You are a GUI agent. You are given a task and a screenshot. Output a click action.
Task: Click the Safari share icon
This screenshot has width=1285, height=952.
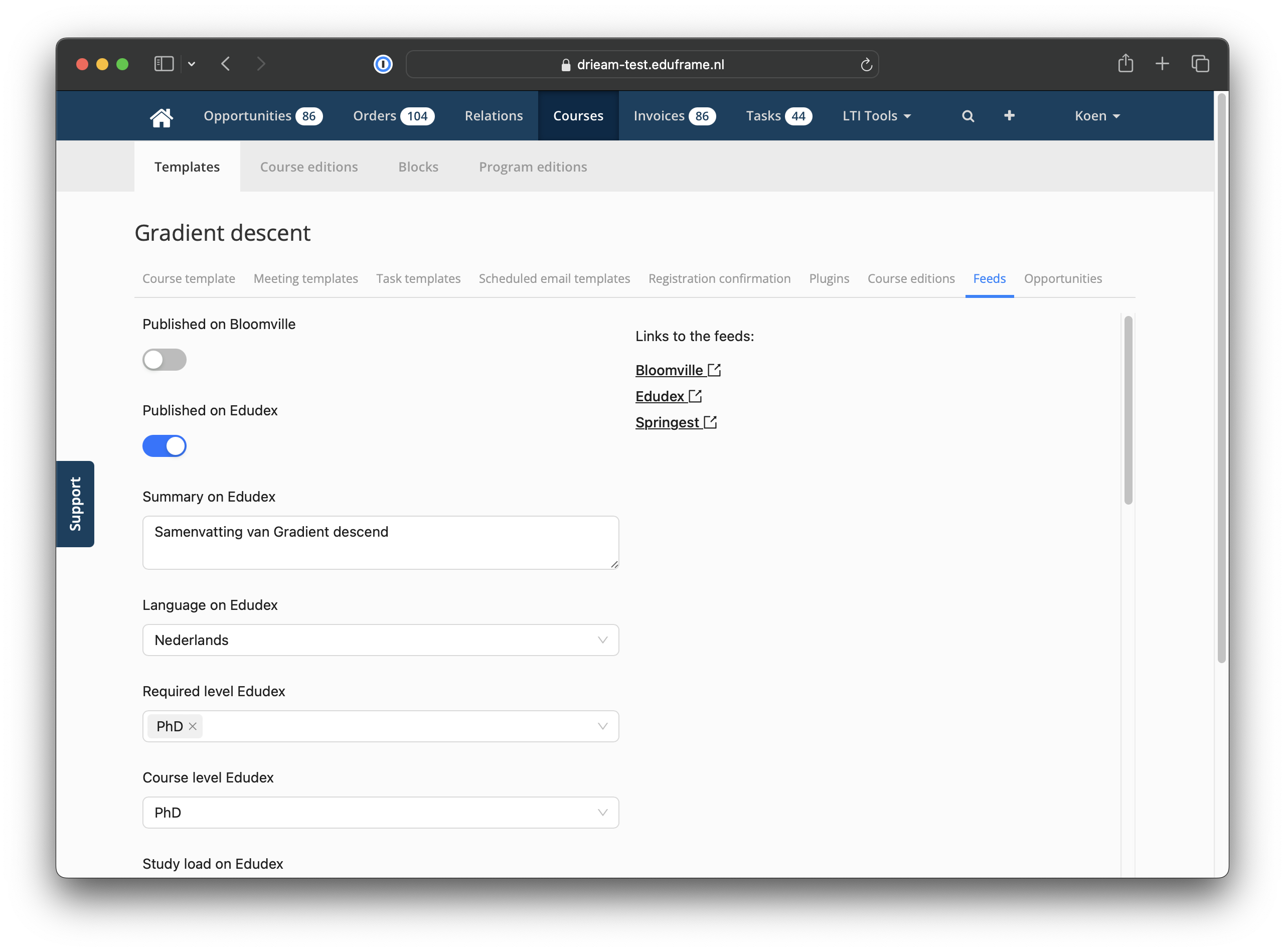click(x=1125, y=63)
